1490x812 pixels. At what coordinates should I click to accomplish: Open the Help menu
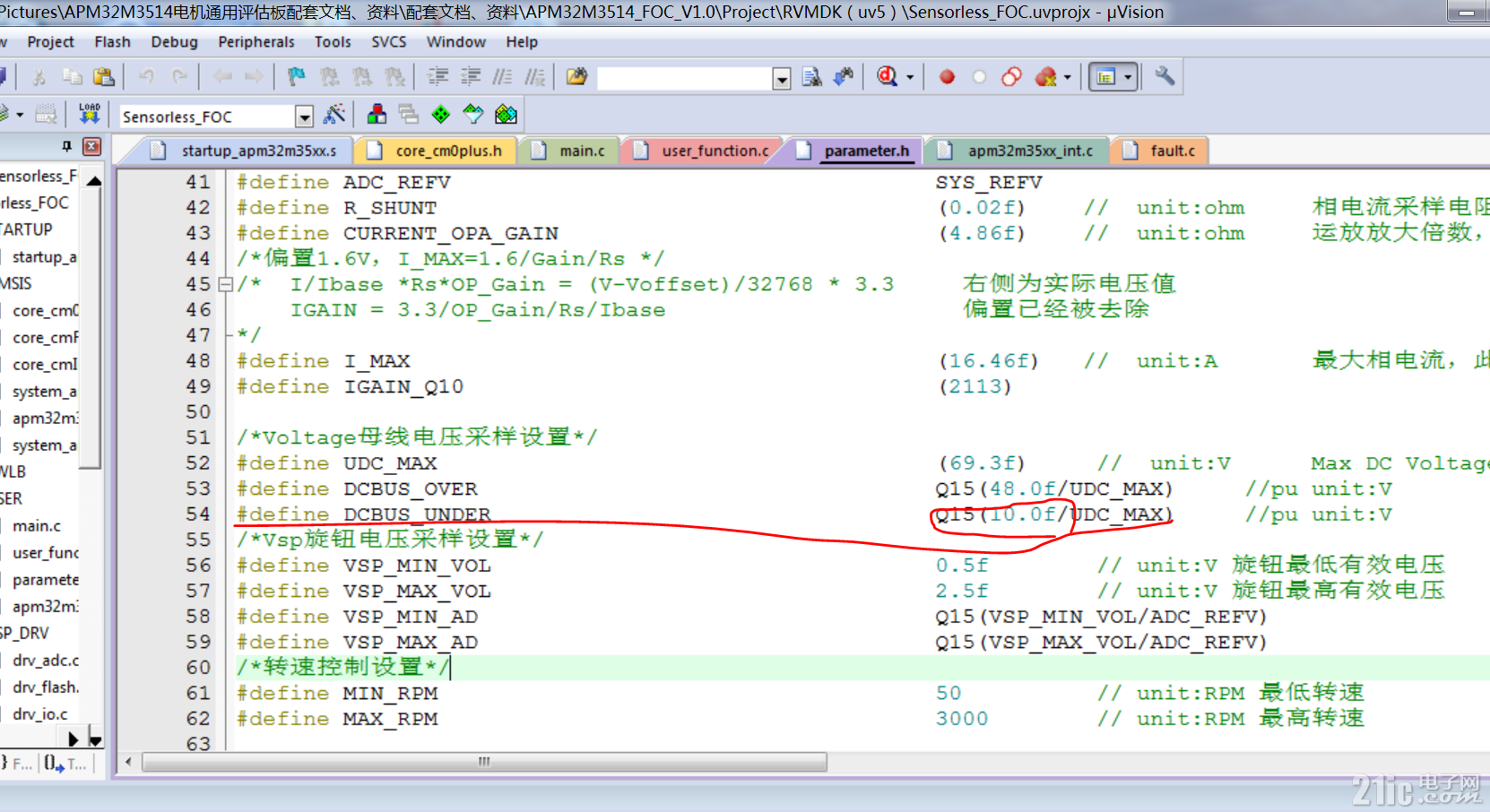coord(521,42)
